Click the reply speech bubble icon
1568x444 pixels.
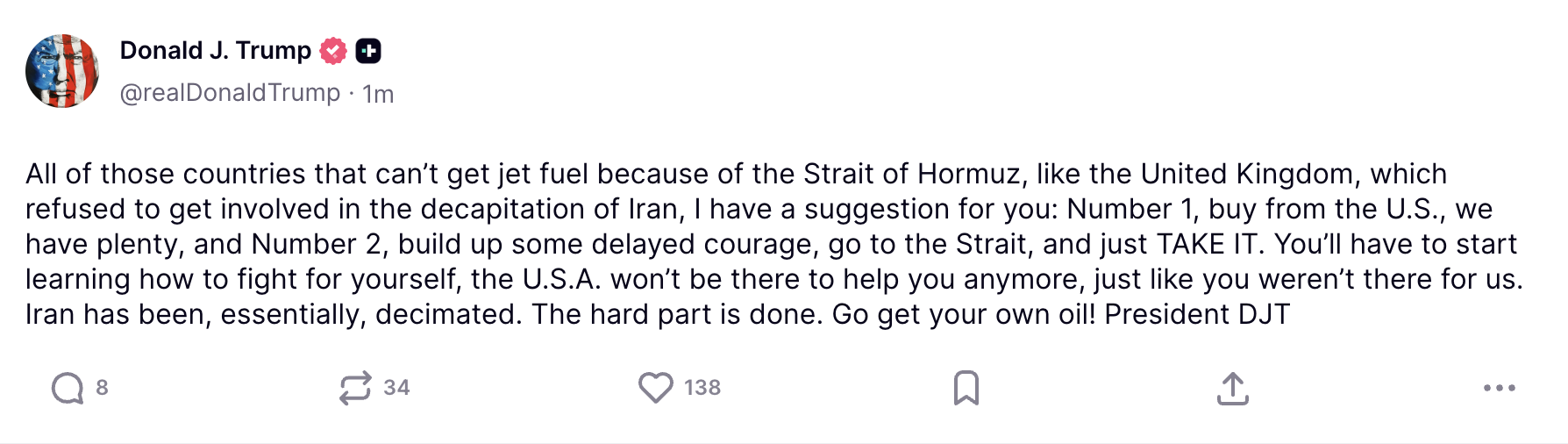pyautogui.click(x=68, y=388)
